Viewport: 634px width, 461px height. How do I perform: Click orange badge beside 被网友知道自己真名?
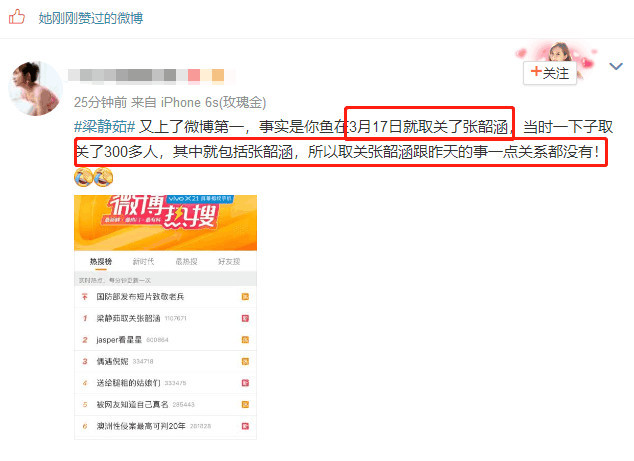tap(245, 404)
